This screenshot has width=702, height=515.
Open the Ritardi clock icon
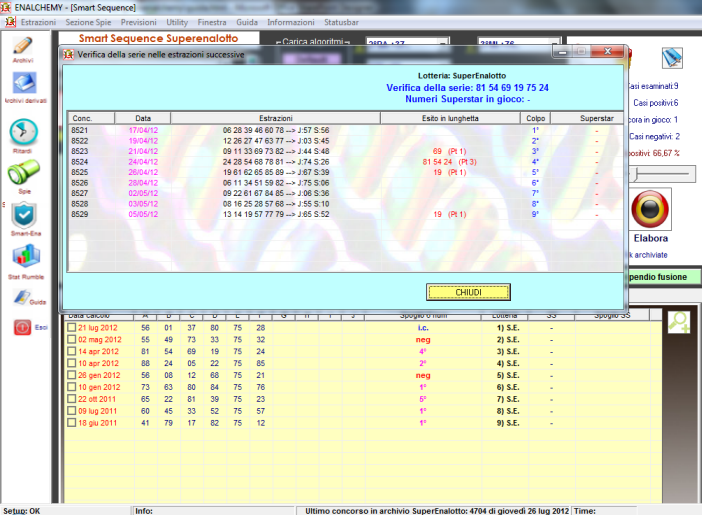click(x=23, y=132)
